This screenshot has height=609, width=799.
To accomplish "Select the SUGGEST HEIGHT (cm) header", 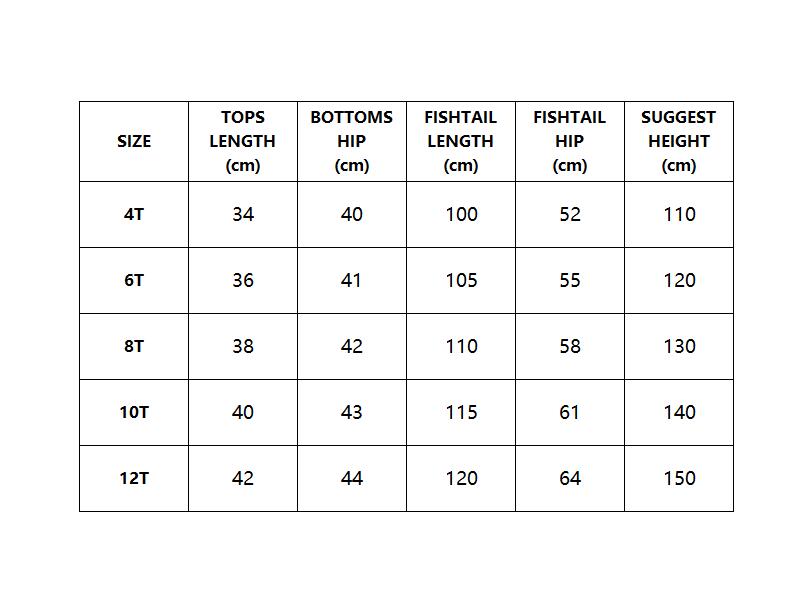I will tap(679, 141).
